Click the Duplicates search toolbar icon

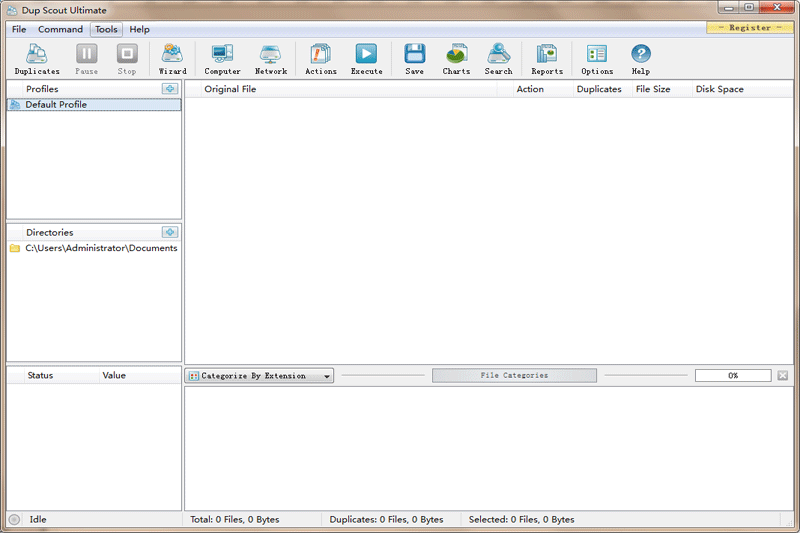pos(37,59)
